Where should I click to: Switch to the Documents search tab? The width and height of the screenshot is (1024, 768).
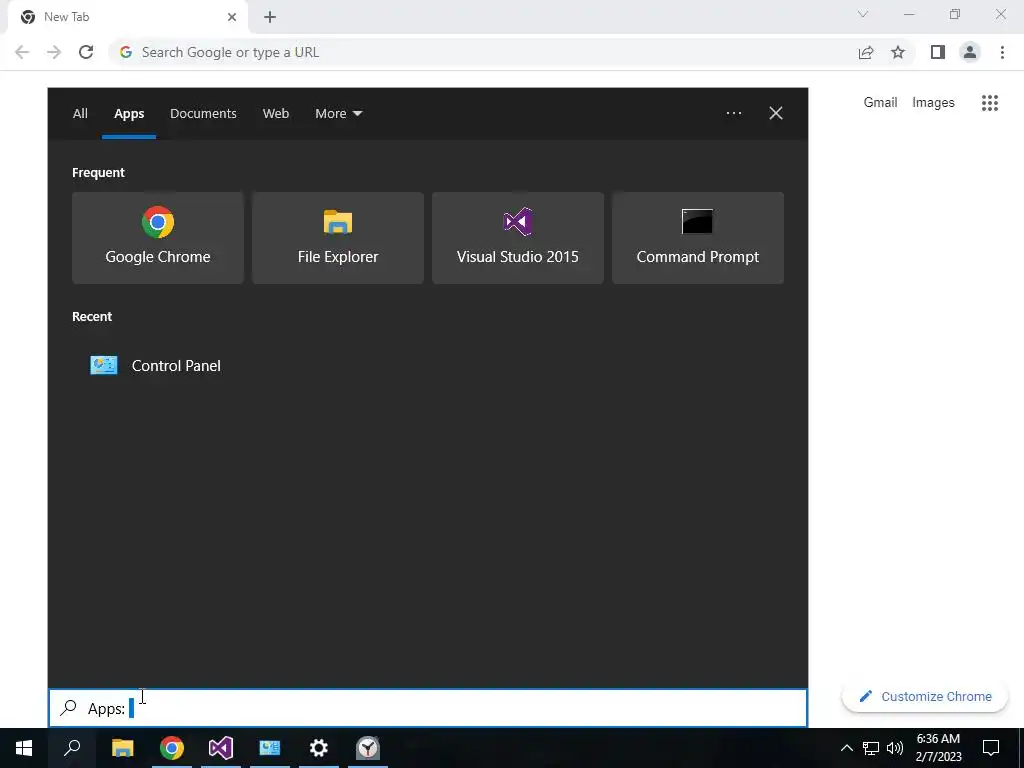203,114
